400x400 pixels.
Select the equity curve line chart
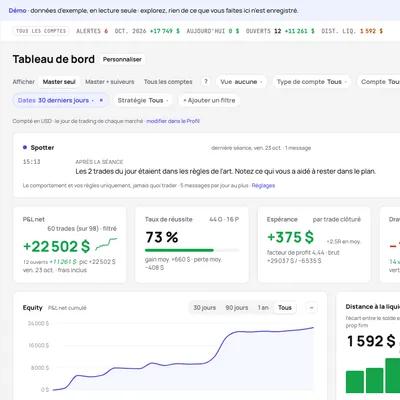(x=183, y=359)
